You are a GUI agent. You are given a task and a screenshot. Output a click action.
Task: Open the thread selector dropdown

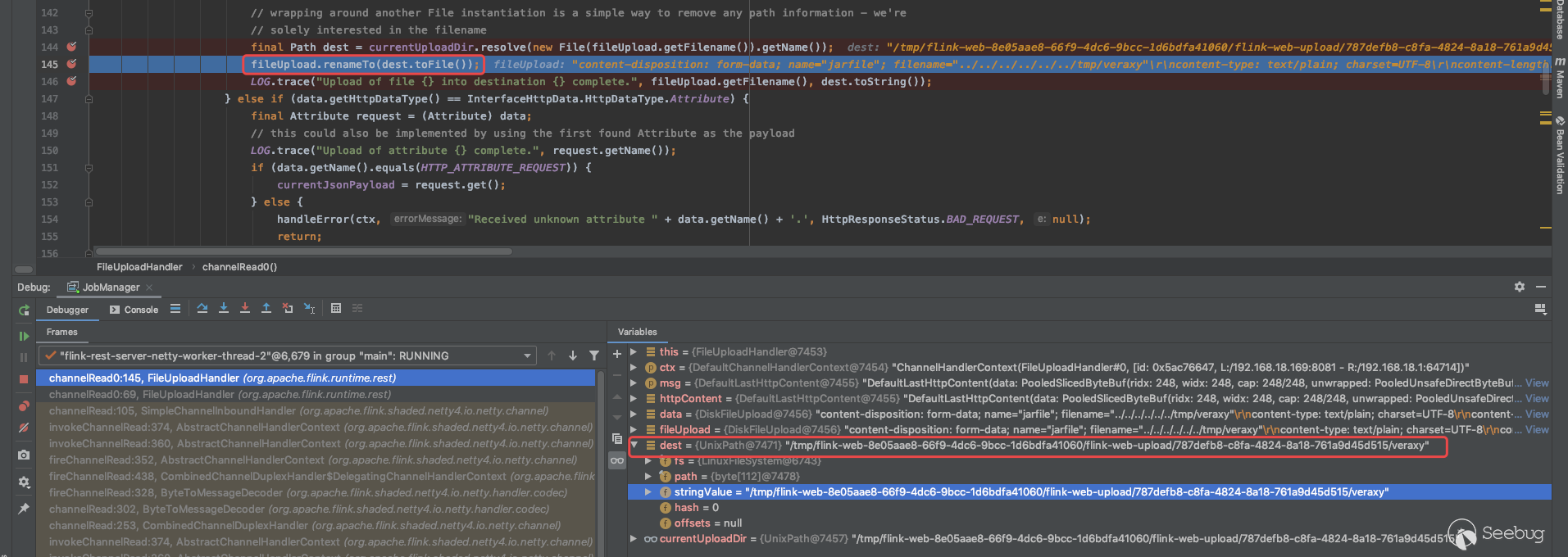pos(527,355)
